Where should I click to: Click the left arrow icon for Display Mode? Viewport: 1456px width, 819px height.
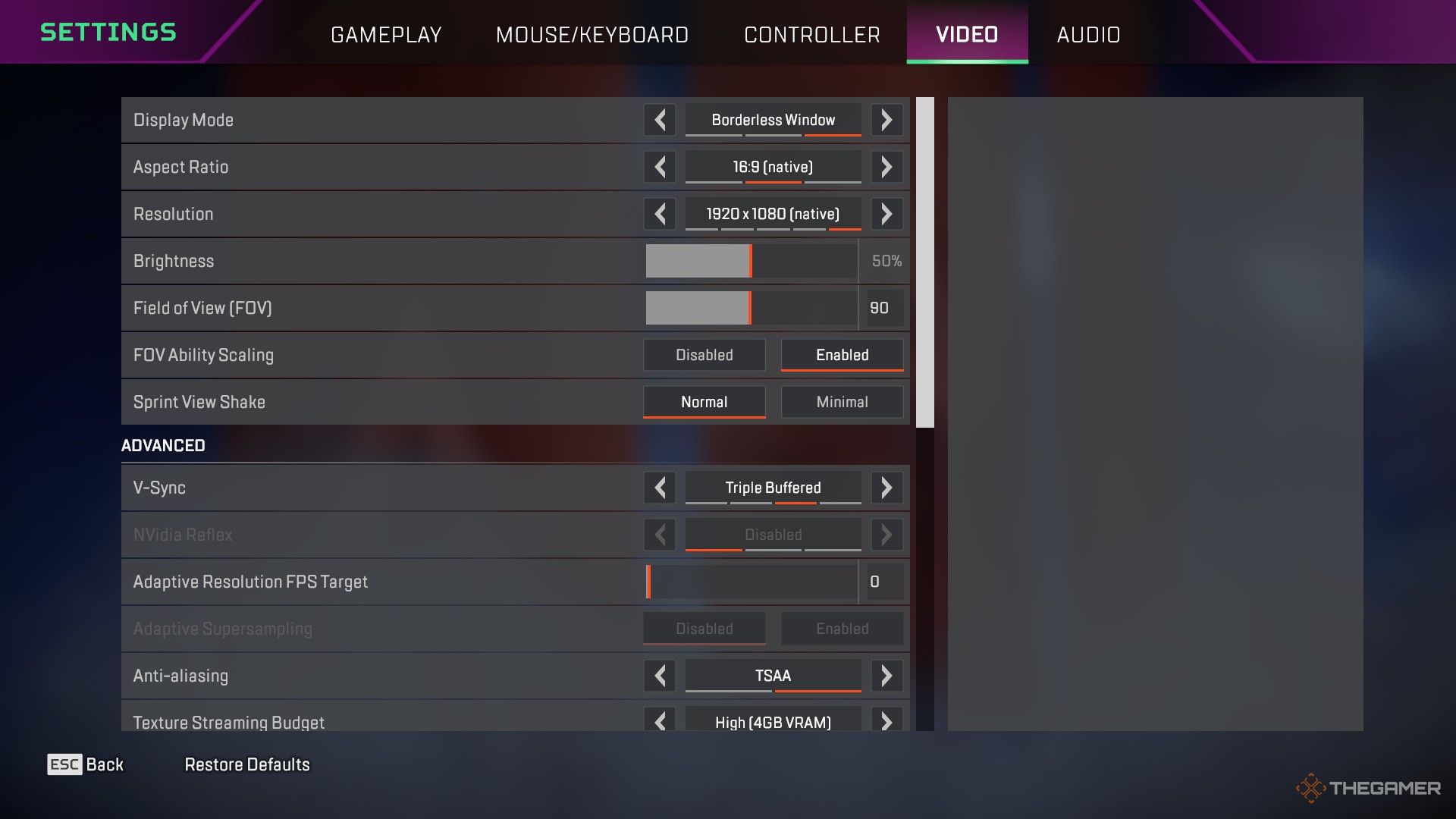coord(660,120)
